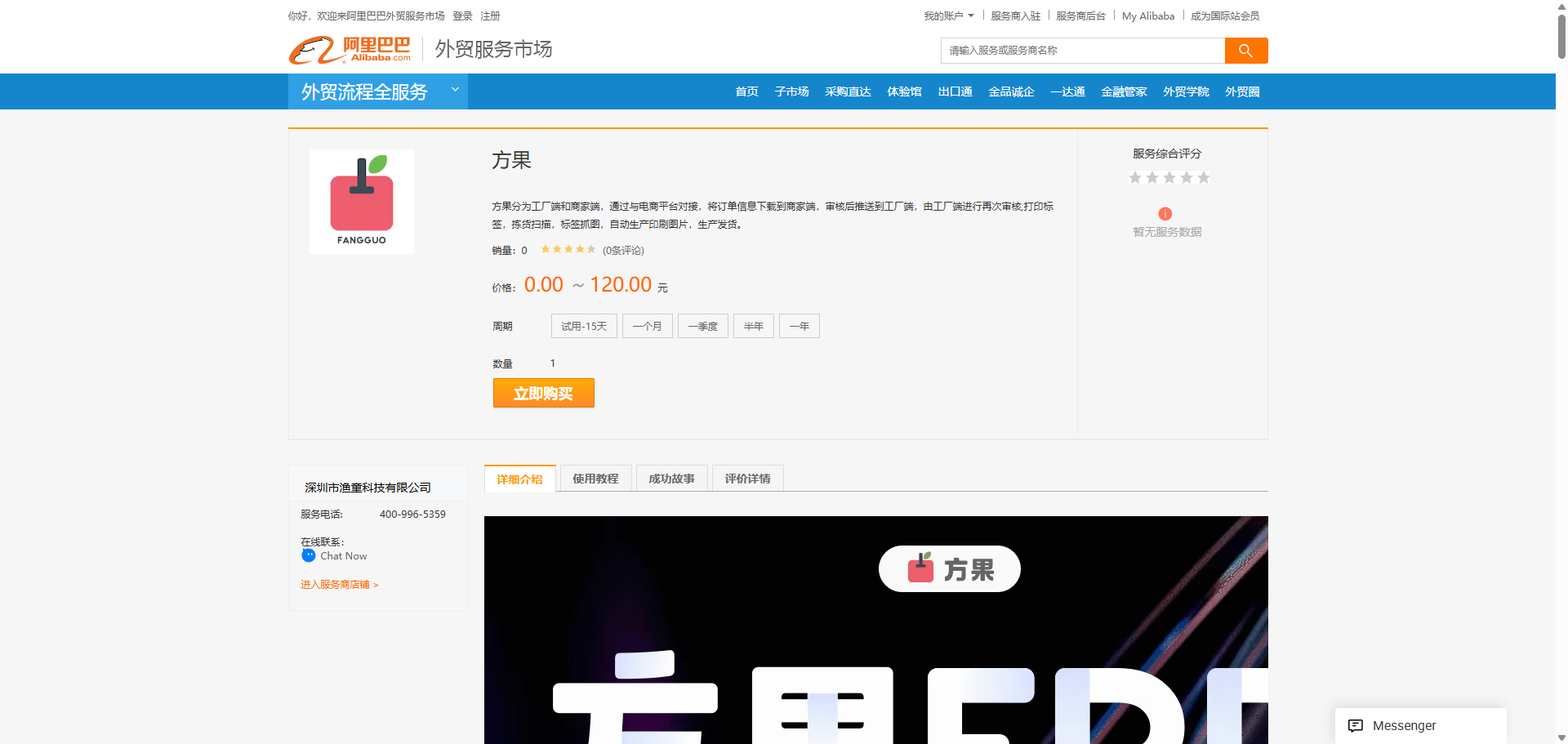Click the FANGGUO apple product thumbnail
The image size is (1568, 744).
[362, 202]
